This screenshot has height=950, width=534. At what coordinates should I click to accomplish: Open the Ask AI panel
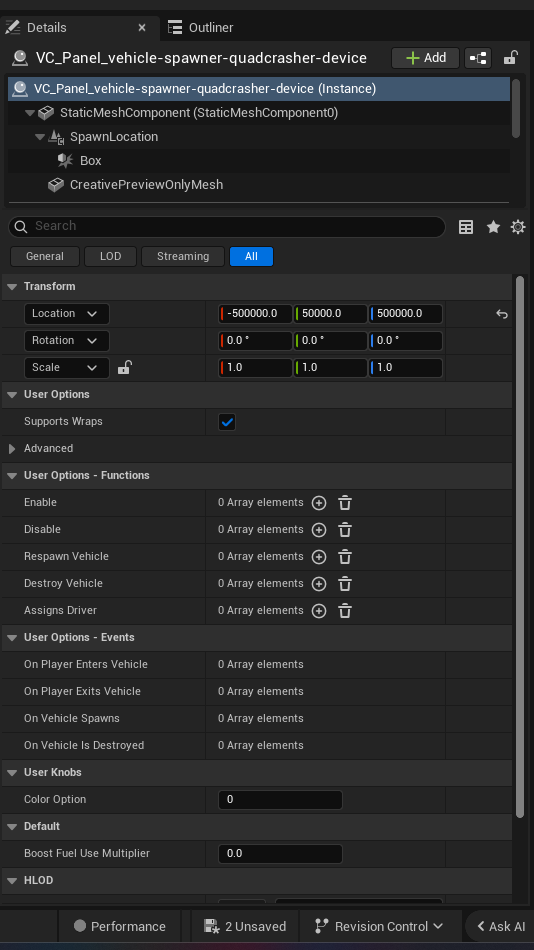(501, 926)
